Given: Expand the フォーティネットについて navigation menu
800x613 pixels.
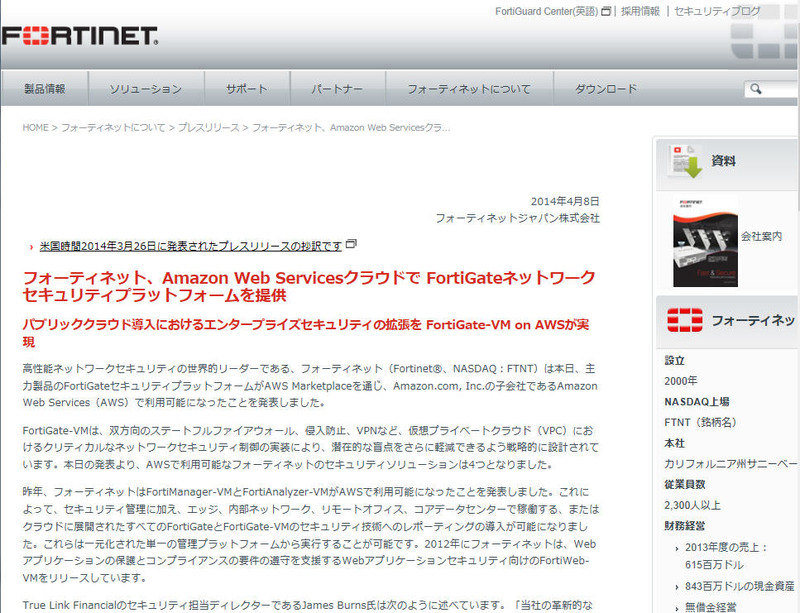Looking at the screenshot, I should (468, 89).
